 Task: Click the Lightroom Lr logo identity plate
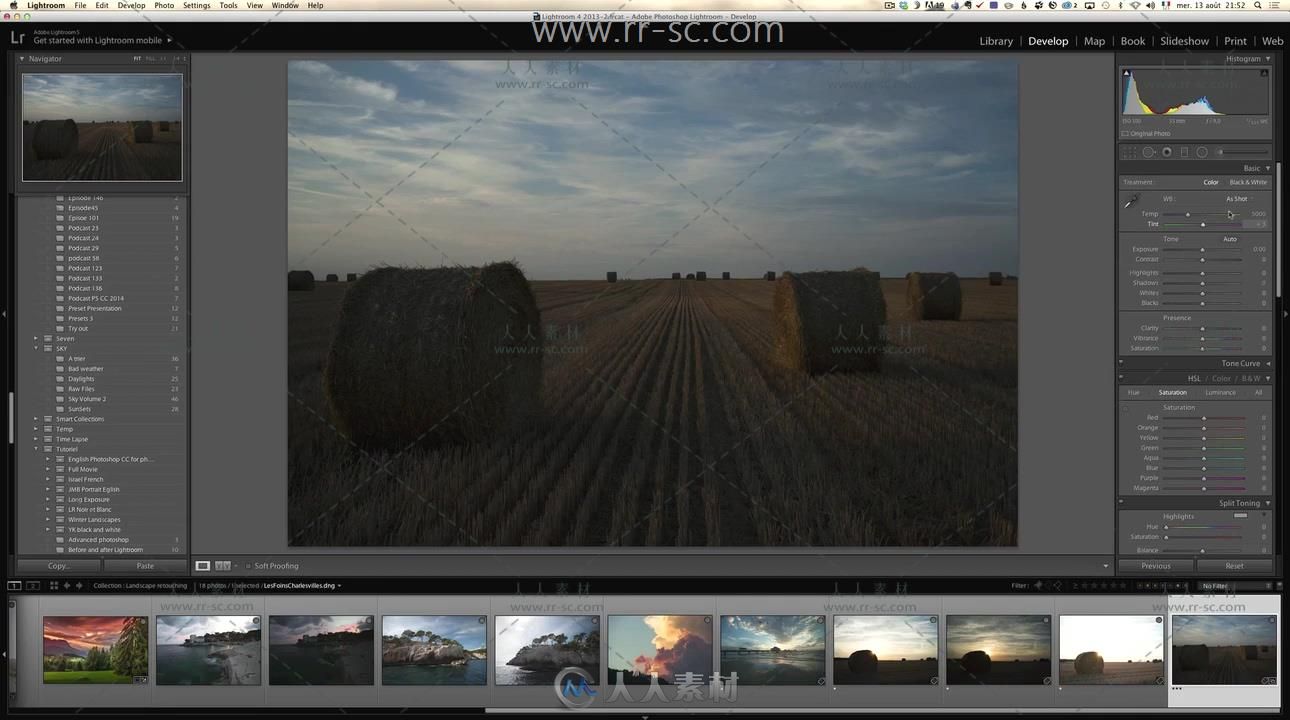[17, 37]
